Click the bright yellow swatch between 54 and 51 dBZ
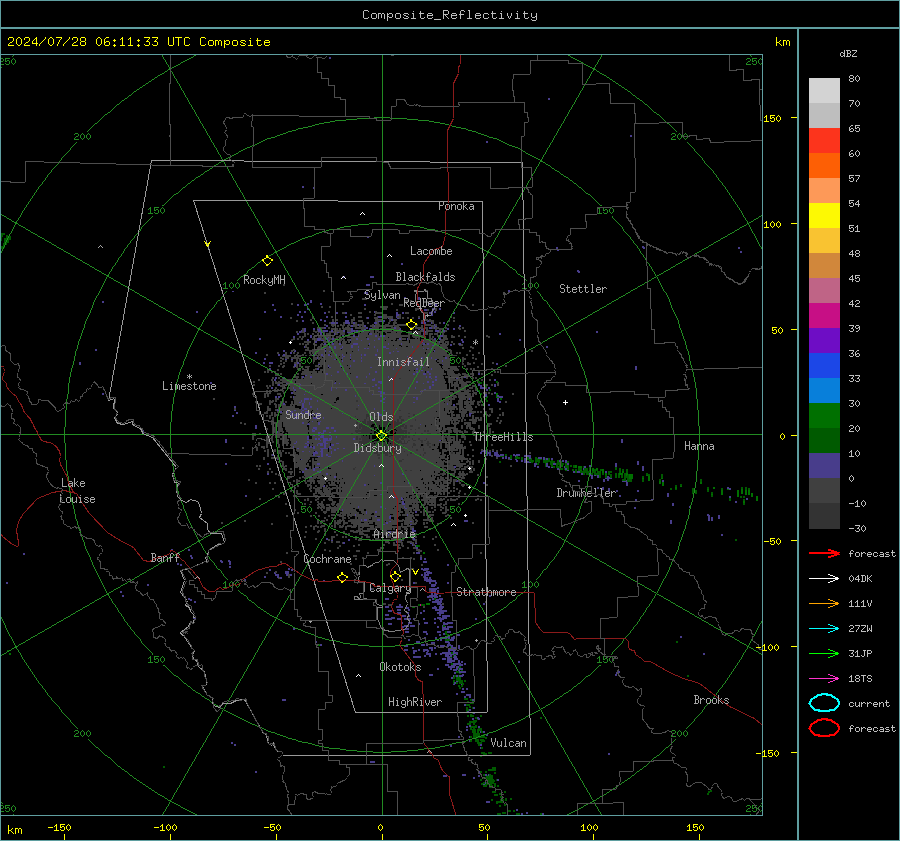Screen dimensions: 900x841 pyautogui.click(x=824, y=215)
